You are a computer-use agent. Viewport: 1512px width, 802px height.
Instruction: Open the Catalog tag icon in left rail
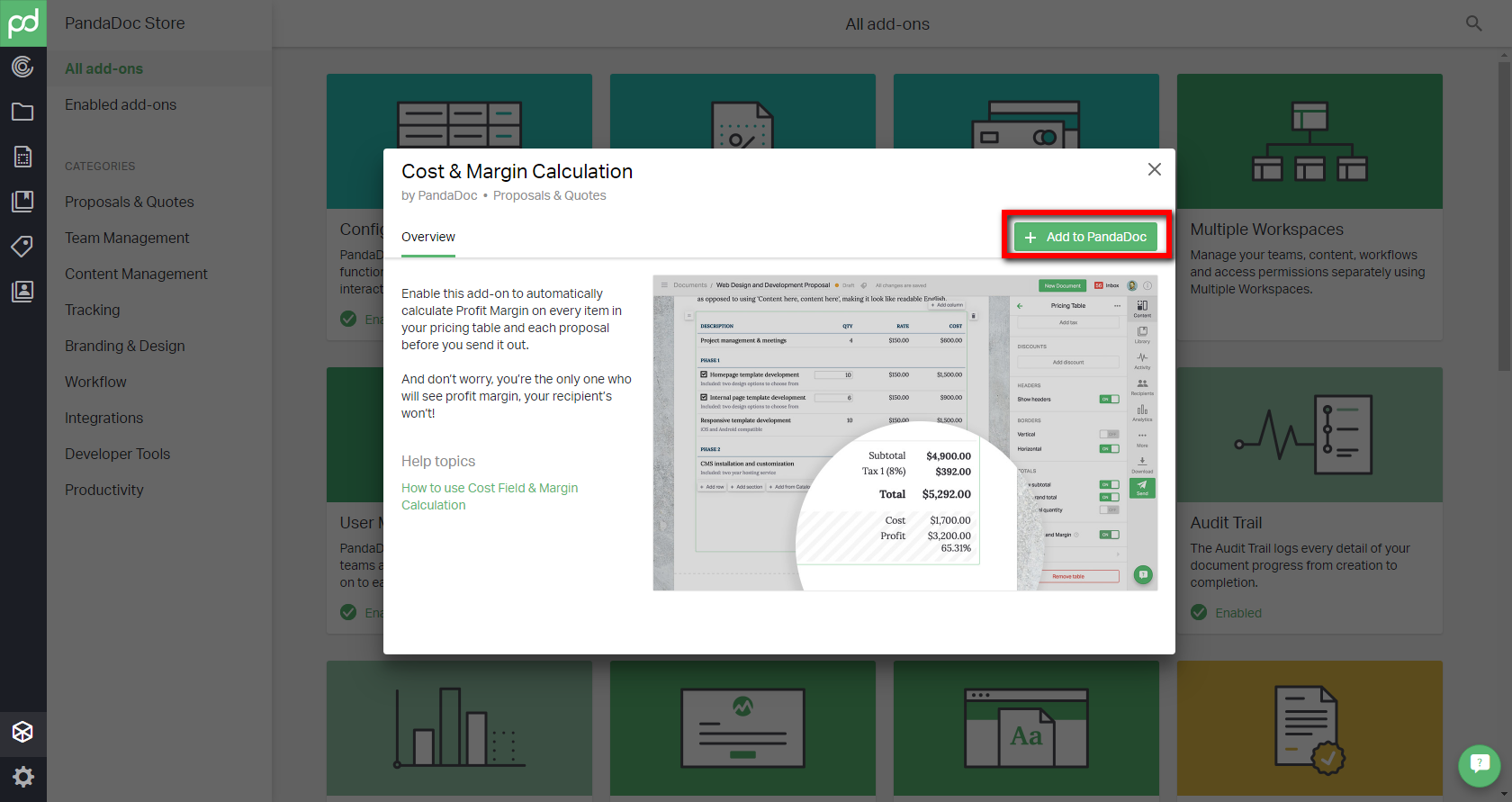click(22, 246)
